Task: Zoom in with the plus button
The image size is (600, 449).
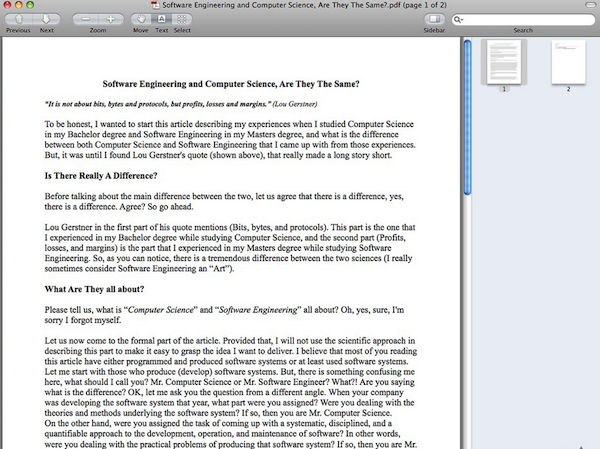Action: click(111, 19)
